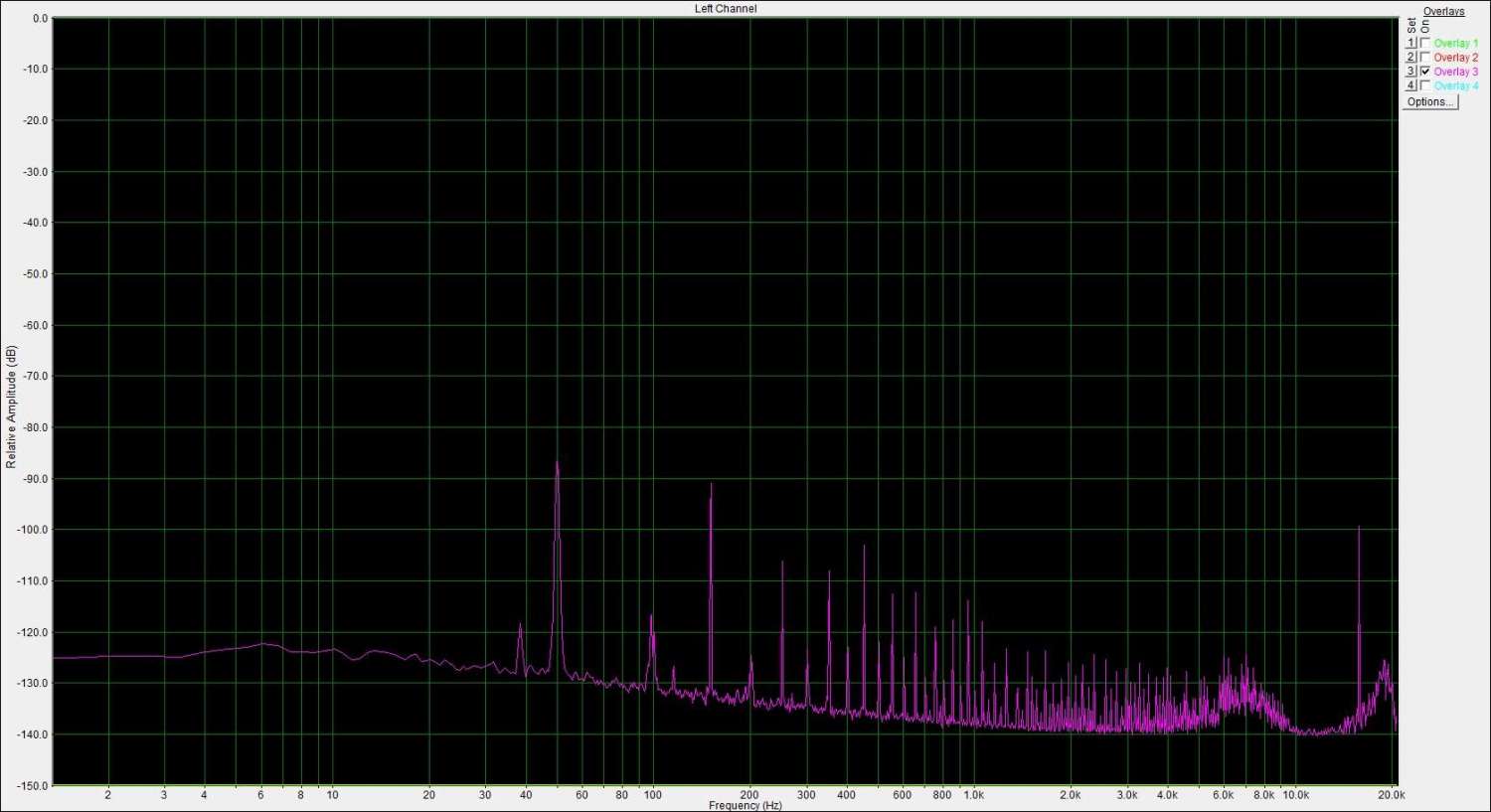Click the magenta Overlay 3 label
This screenshot has height=812, width=1491.
tap(1455, 72)
